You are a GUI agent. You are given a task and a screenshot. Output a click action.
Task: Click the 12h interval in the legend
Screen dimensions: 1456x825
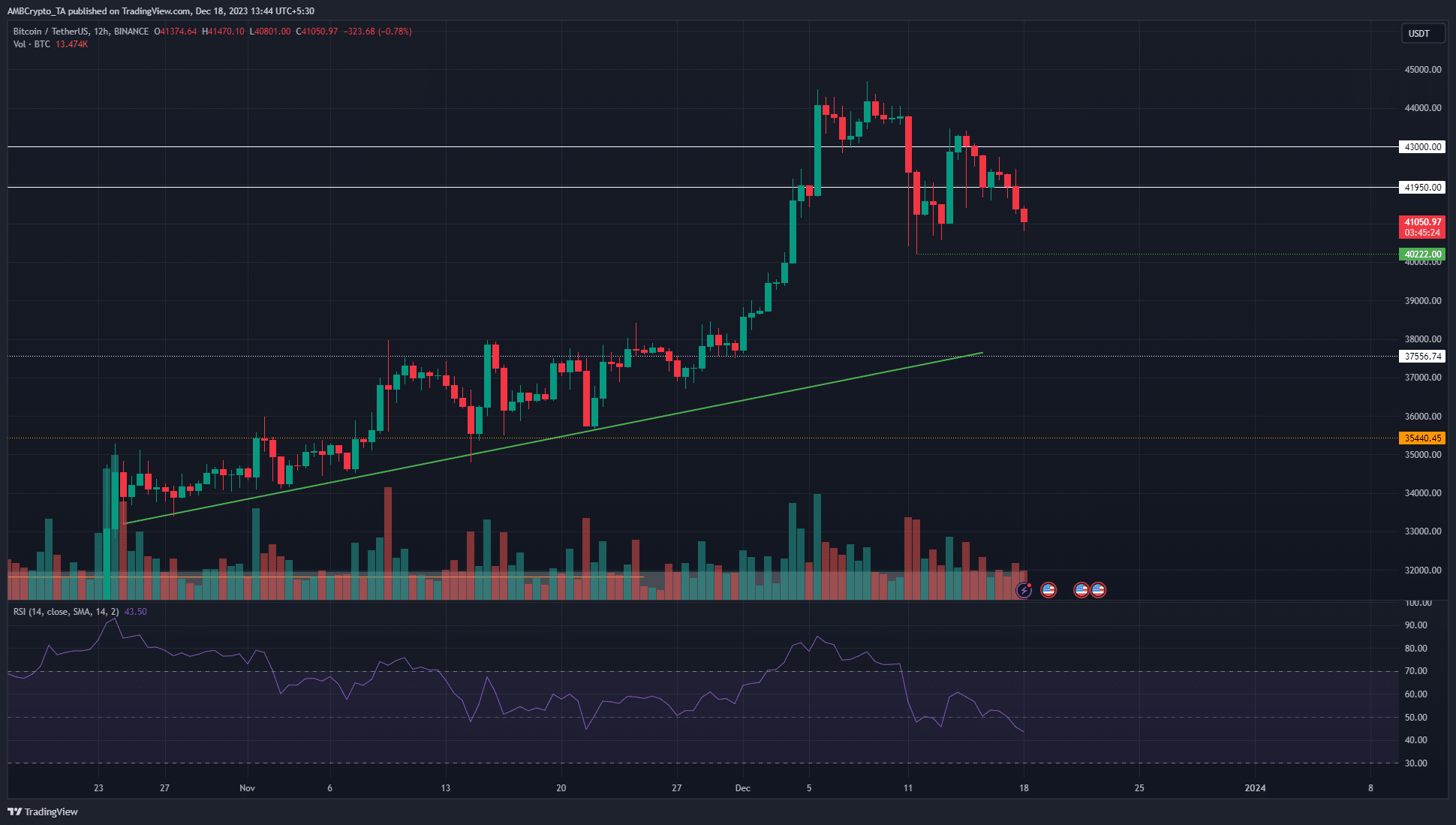pos(102,32)
